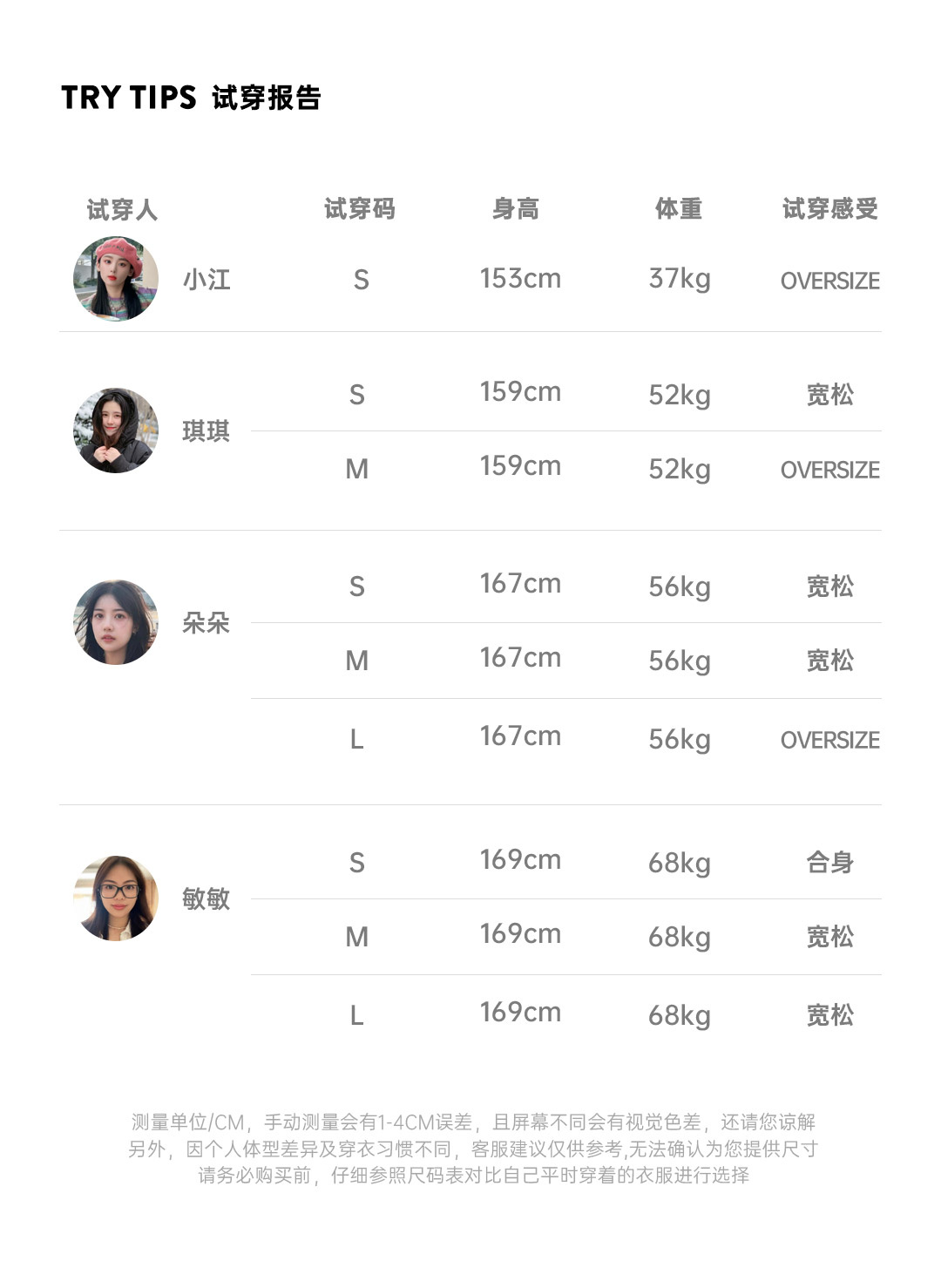Select the name 朵朵
Viewport: 941px width, 1288px height.
pos(206,623)
